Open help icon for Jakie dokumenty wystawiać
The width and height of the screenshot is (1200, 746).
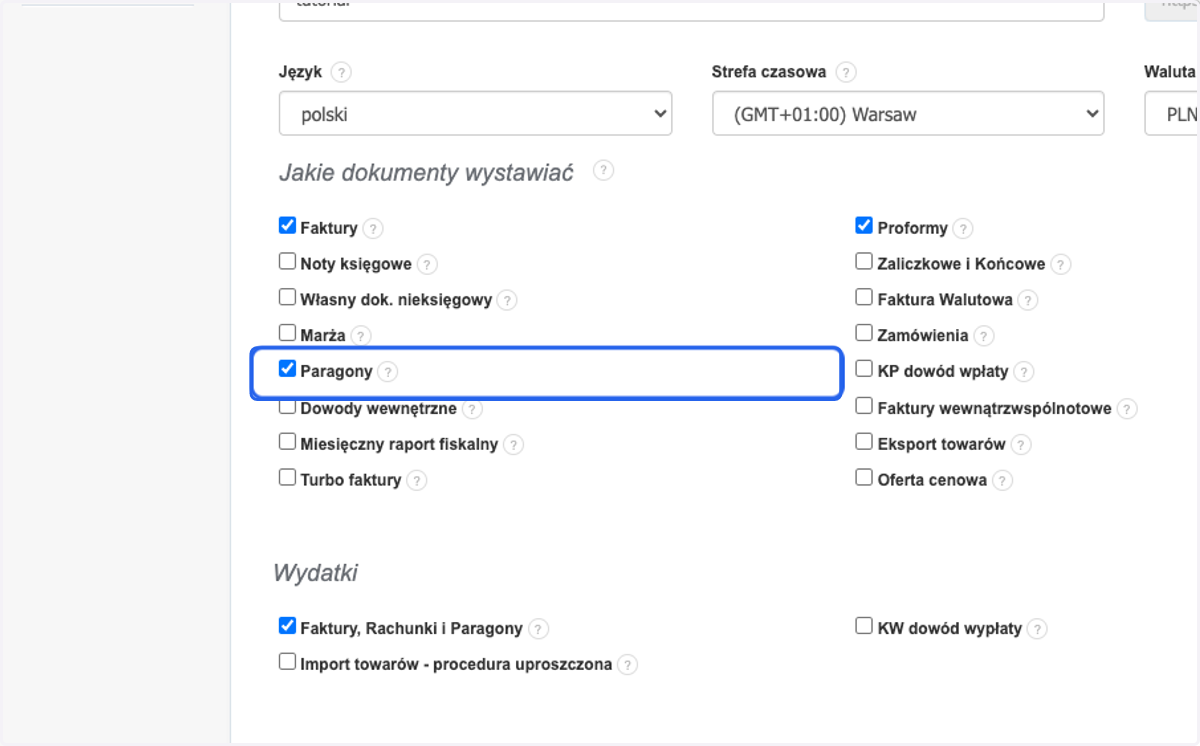click(x=603, y=170)
